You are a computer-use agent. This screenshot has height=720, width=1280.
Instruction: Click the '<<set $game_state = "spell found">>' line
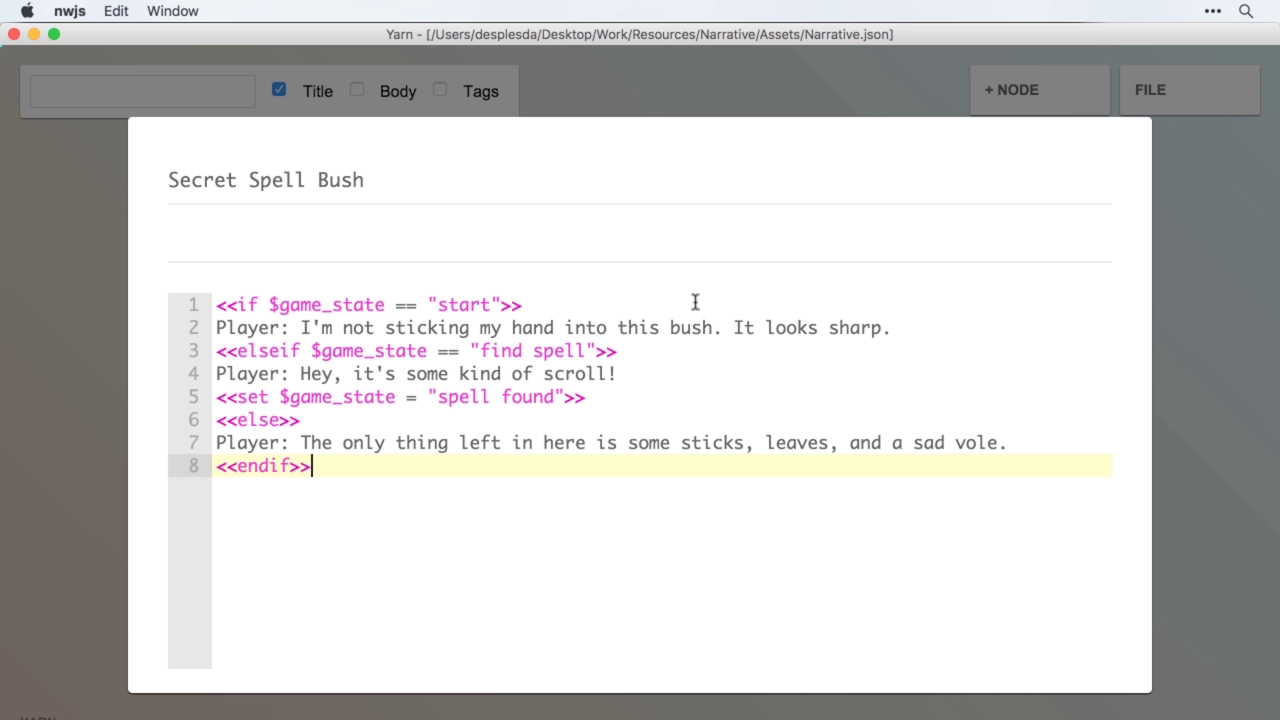coord(400,397)
